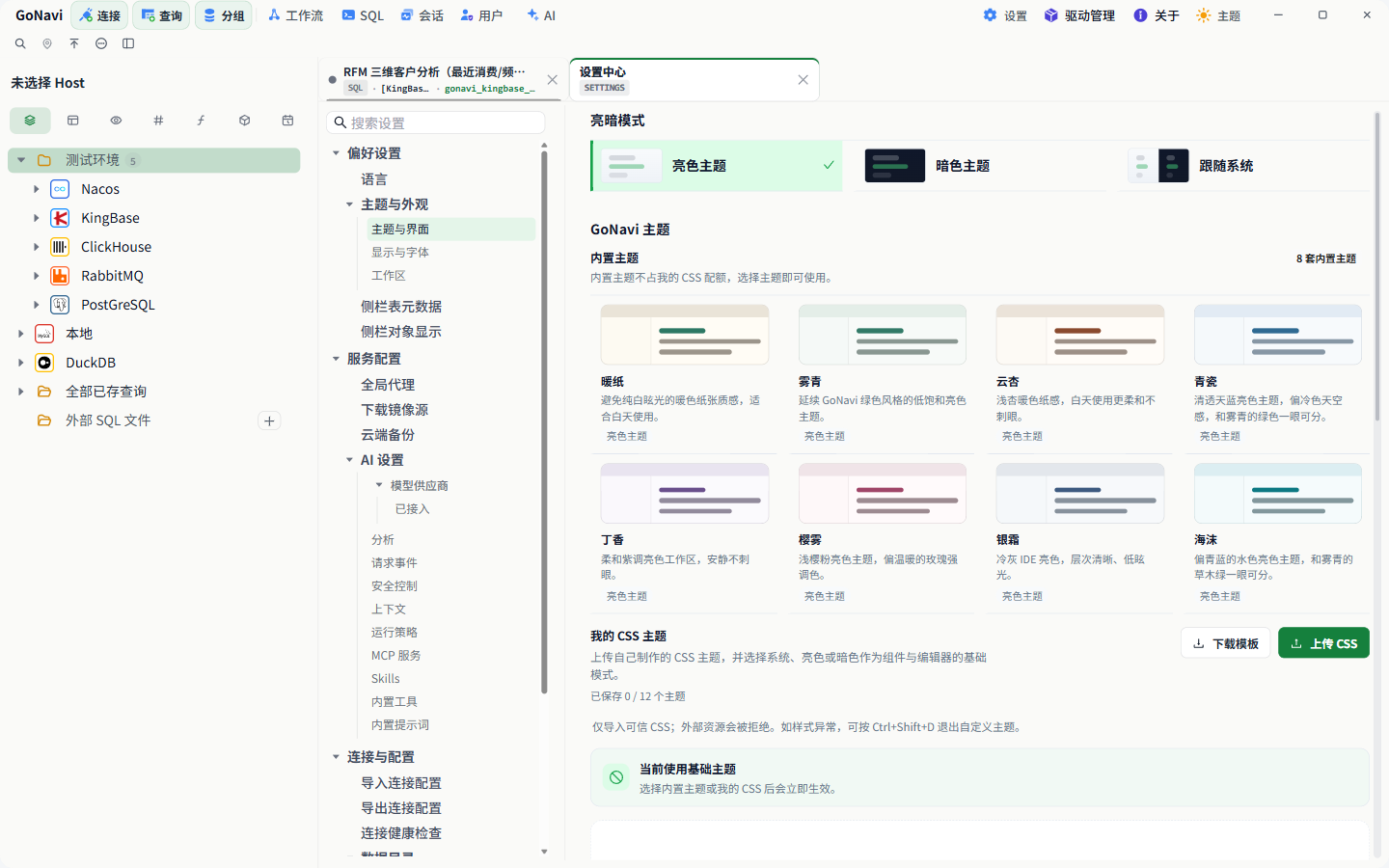Click the 上传 CSS button
This screenshot has height=868, width=1389.
[x=1323, y=643]
